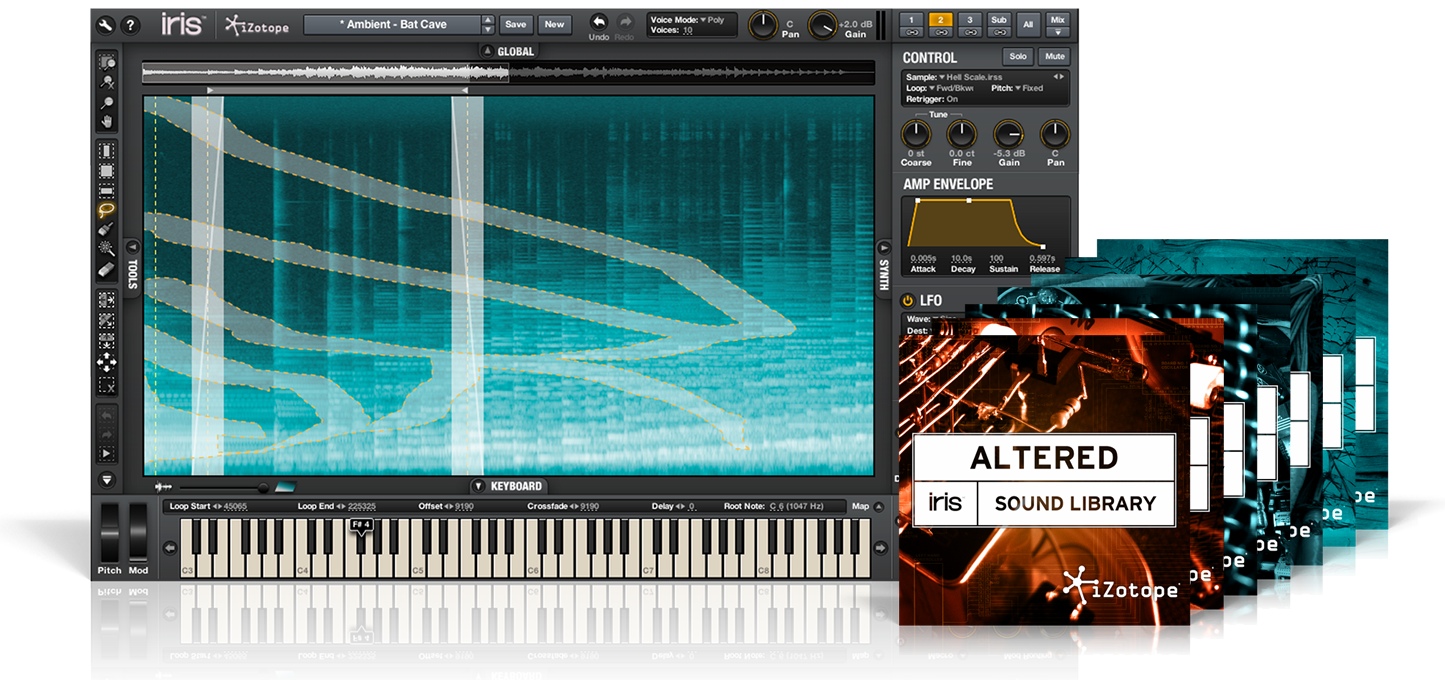This screenshot has width=1445, height=680.
Task: Click the horizontal zoom slider handle
Action: (x=263, y=487)
